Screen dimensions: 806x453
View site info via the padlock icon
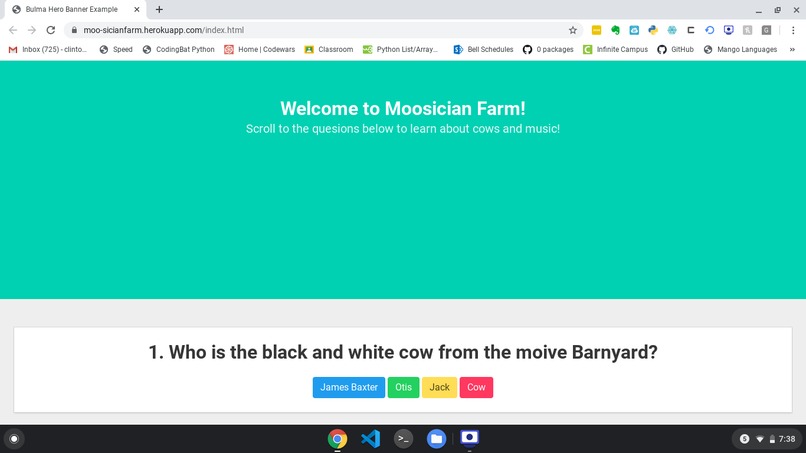click(74, 30)
